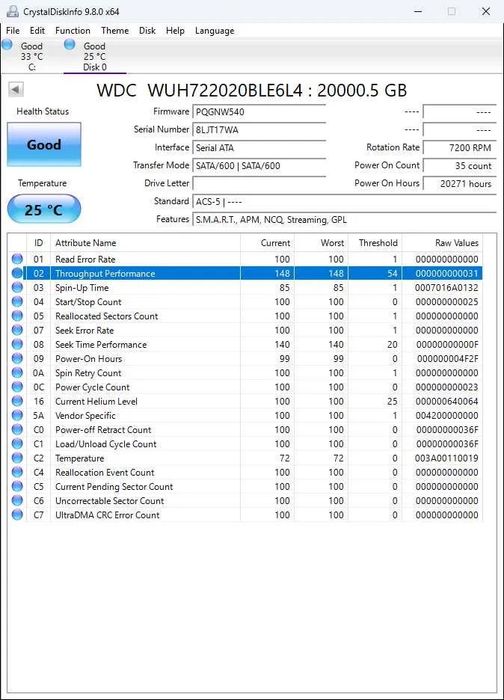Image resolution: width=504 pixels, height=700 pixels.
Task: Click the status icon for Start/Stop Count
Action: coord(17,302)
